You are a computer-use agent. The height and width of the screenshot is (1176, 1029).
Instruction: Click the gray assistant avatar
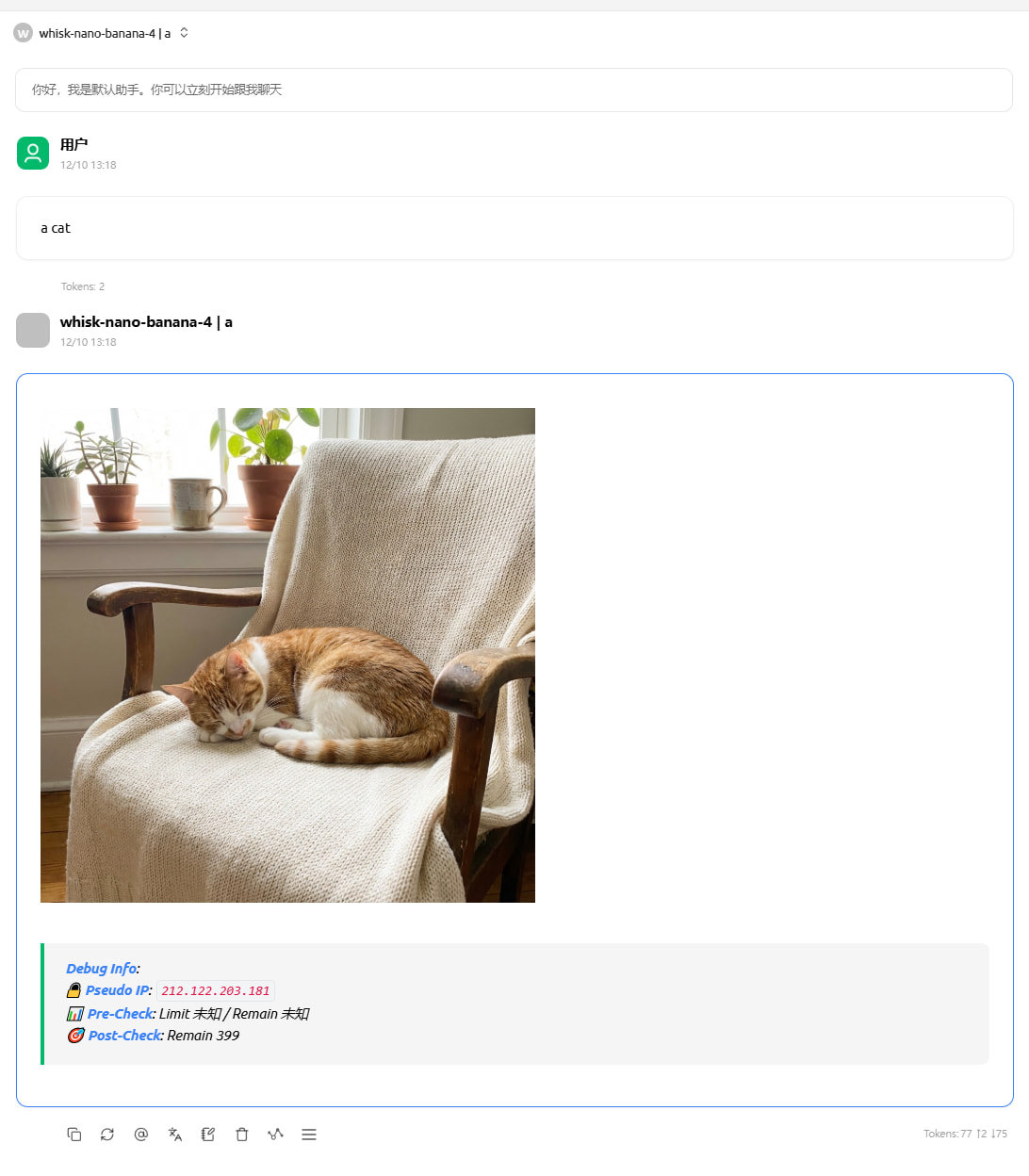[33, 331]
